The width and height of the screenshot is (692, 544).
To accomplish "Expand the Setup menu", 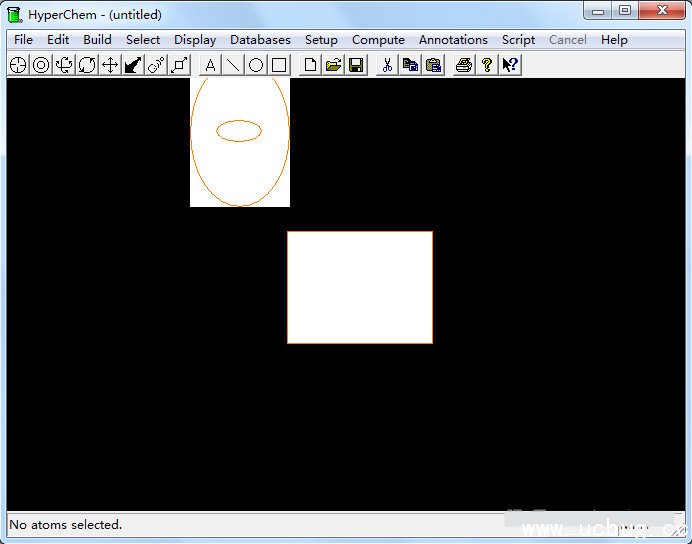I will [321, 40].
